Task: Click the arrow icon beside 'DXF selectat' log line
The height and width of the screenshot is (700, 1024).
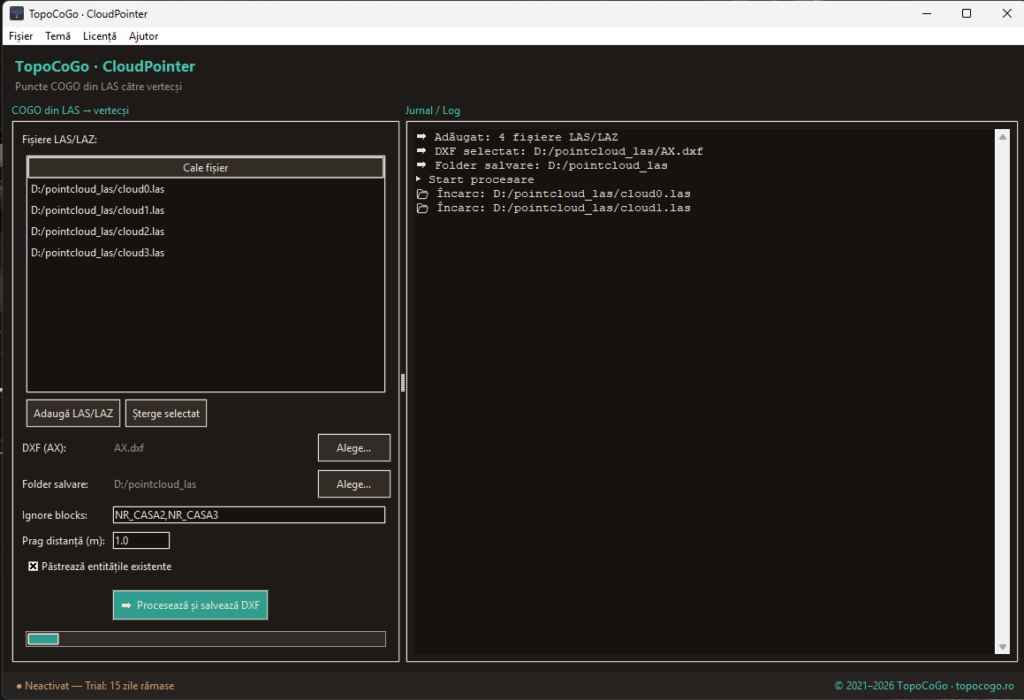Action: click(x=421, y=151)
